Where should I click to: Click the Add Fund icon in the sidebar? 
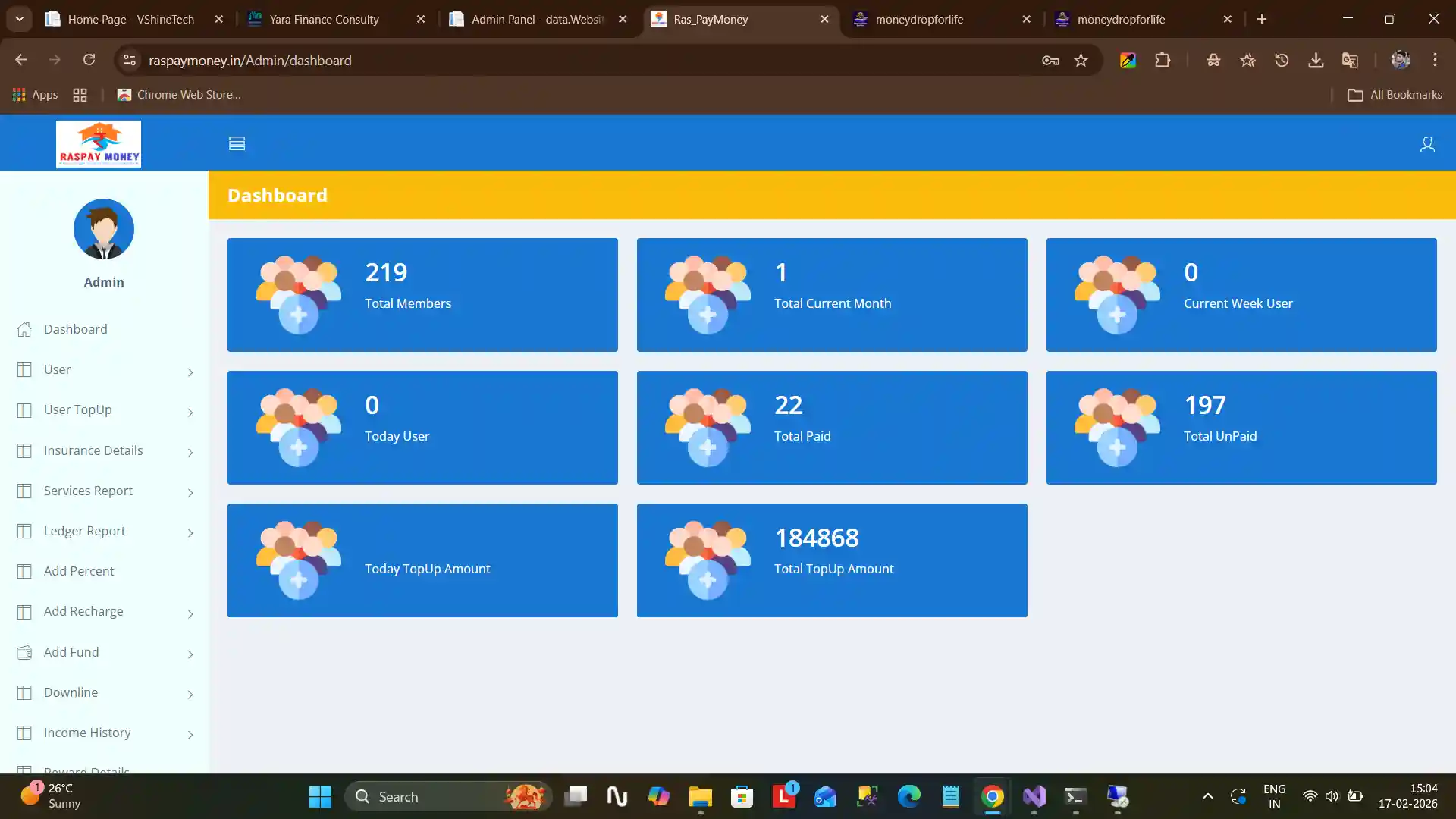coord(24,652)
